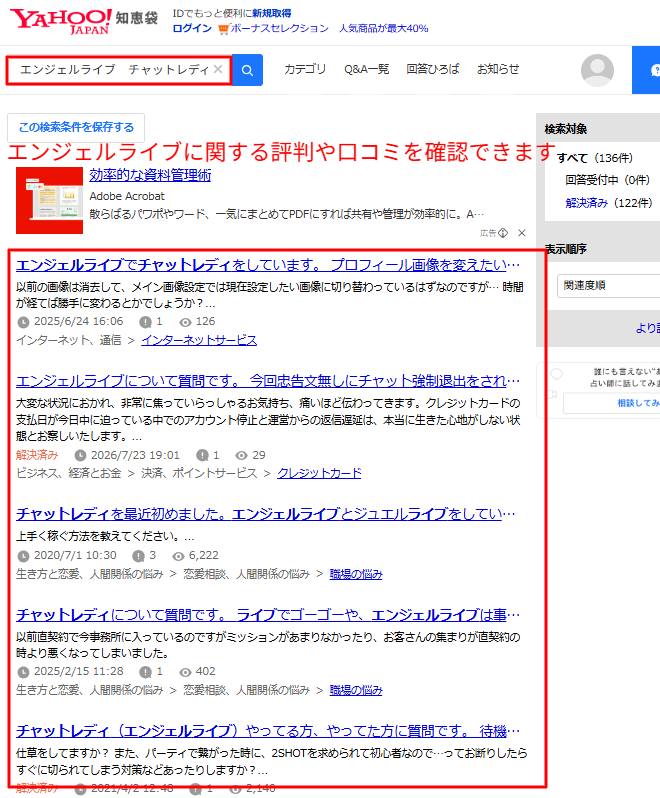Click the Yahoo! JAPAN logo
660x798 pixels.
coord(61,21)
